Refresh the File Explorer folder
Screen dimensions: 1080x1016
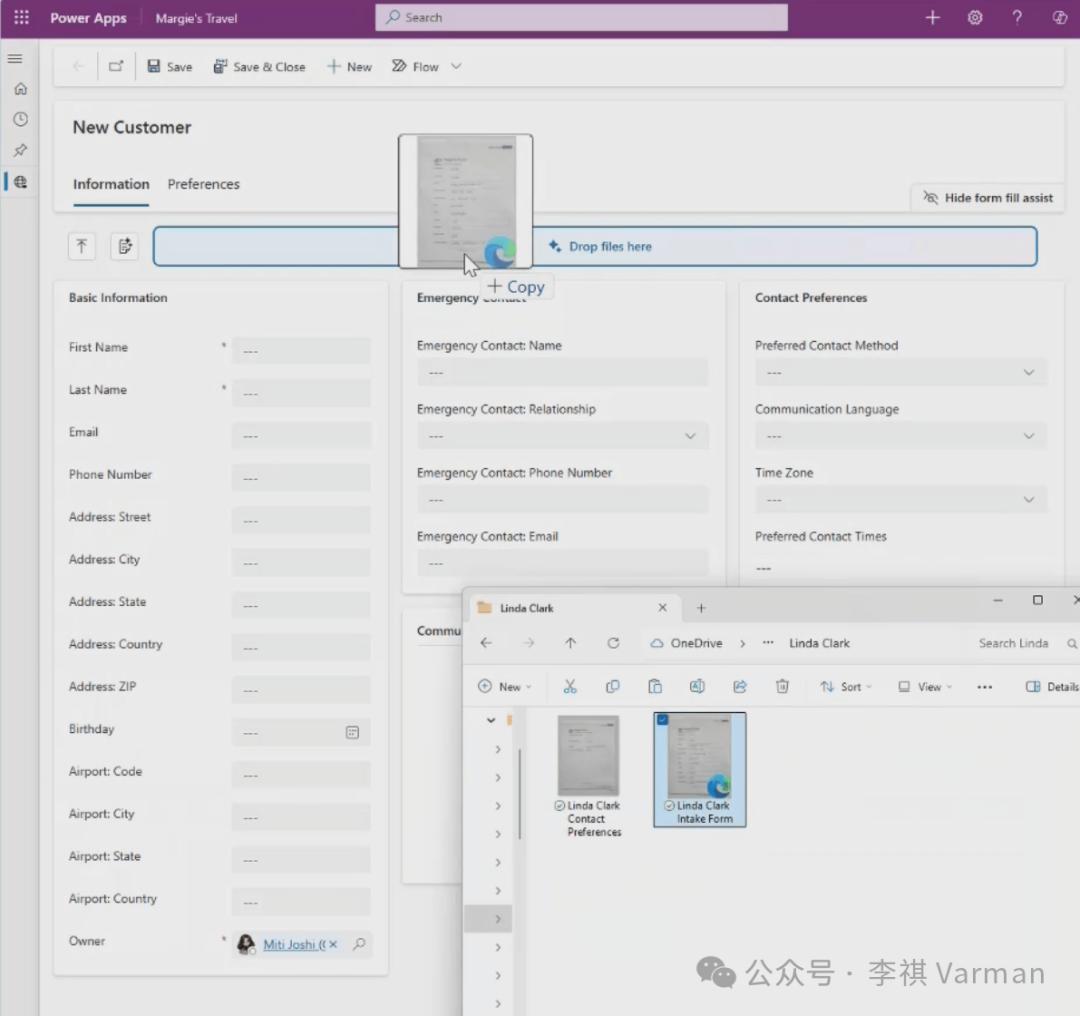(613, 643)
